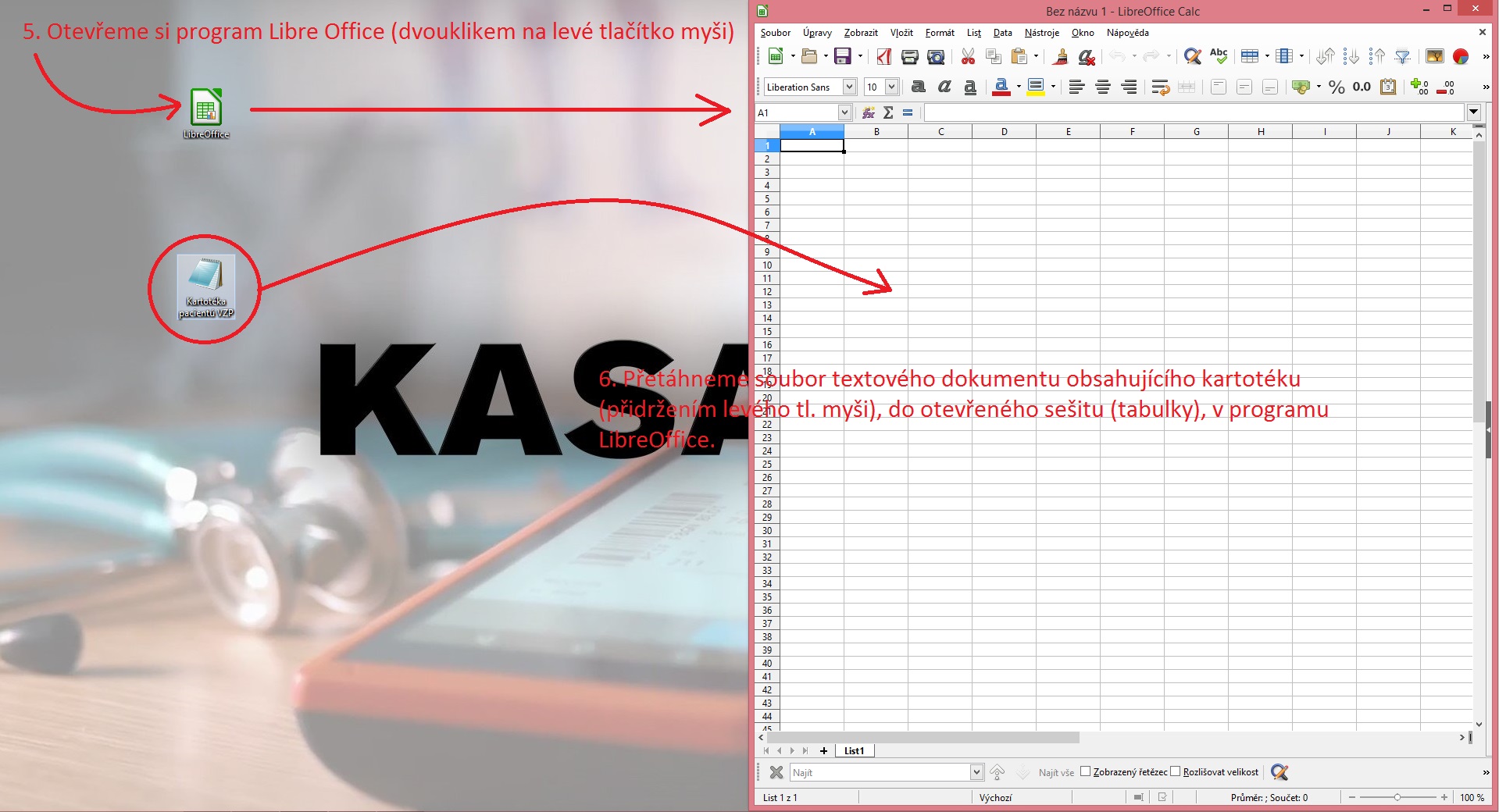1499x812 pixels.
Task: Click the Wrap Text icon
Action: [1160, 87]
